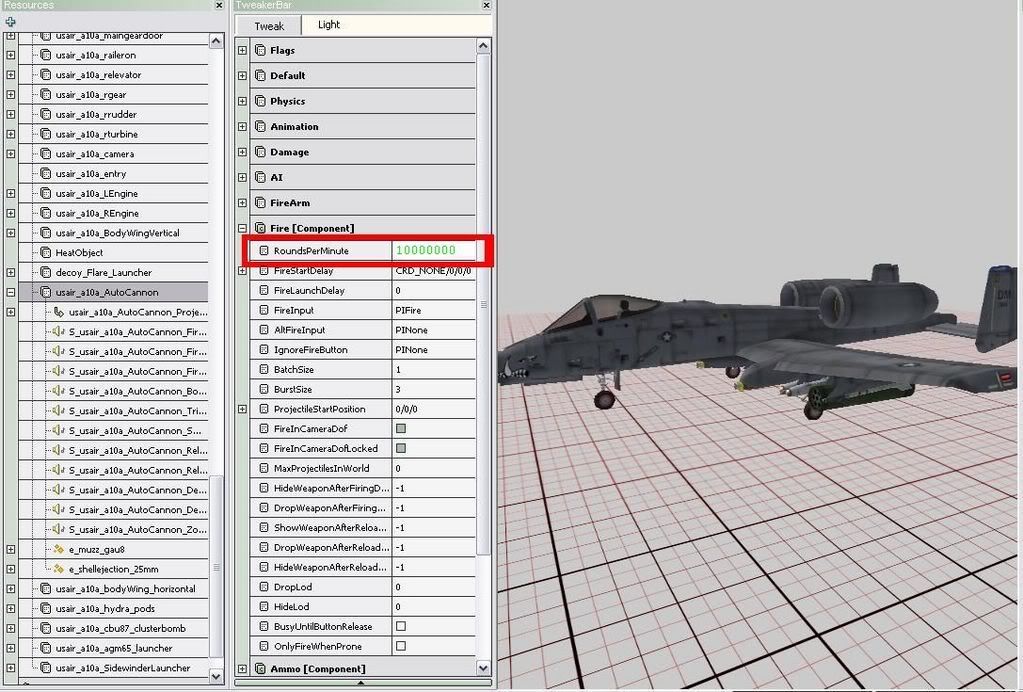1023x692 pixels.
Task: Enable the OnlyFireWhenProne checkbox
Action: 400,646
